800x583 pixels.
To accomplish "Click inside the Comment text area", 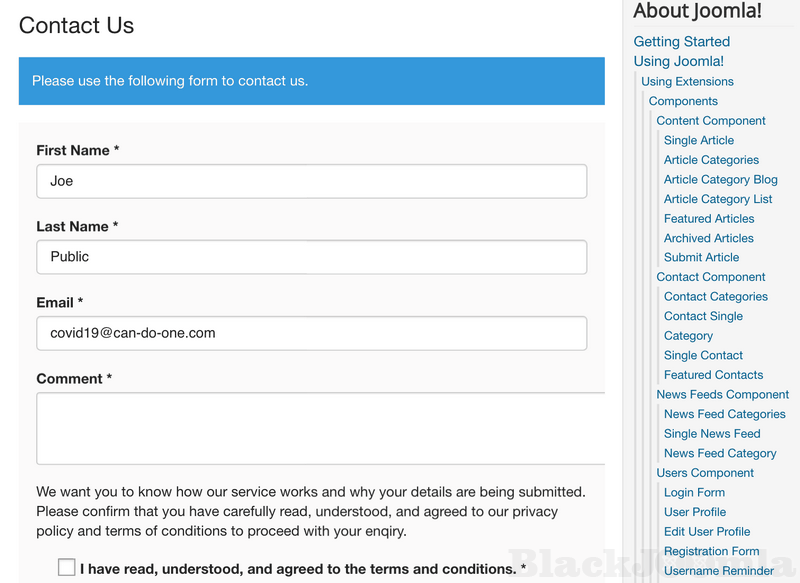I will 320,428.
